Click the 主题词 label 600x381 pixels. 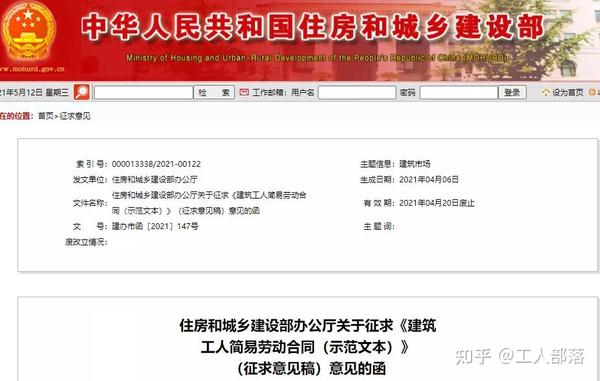(379, 226)
